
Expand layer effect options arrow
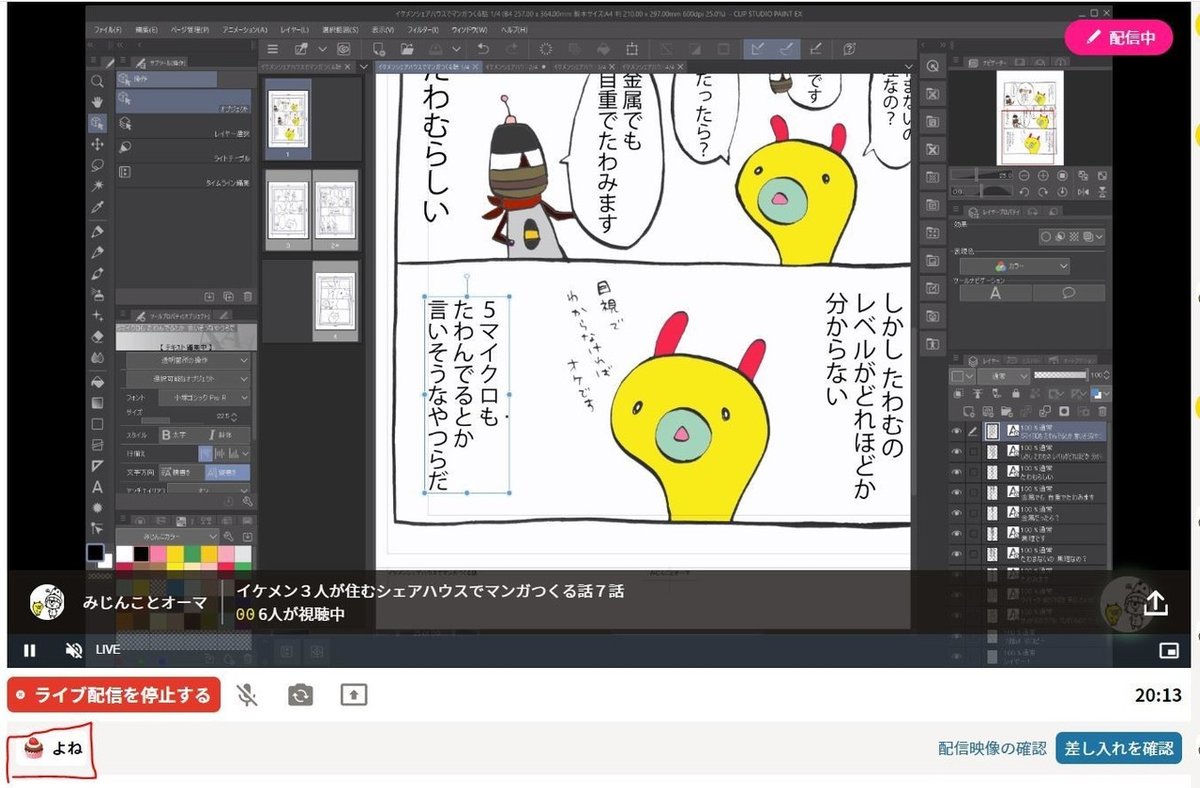click(x=1099, y=237)
